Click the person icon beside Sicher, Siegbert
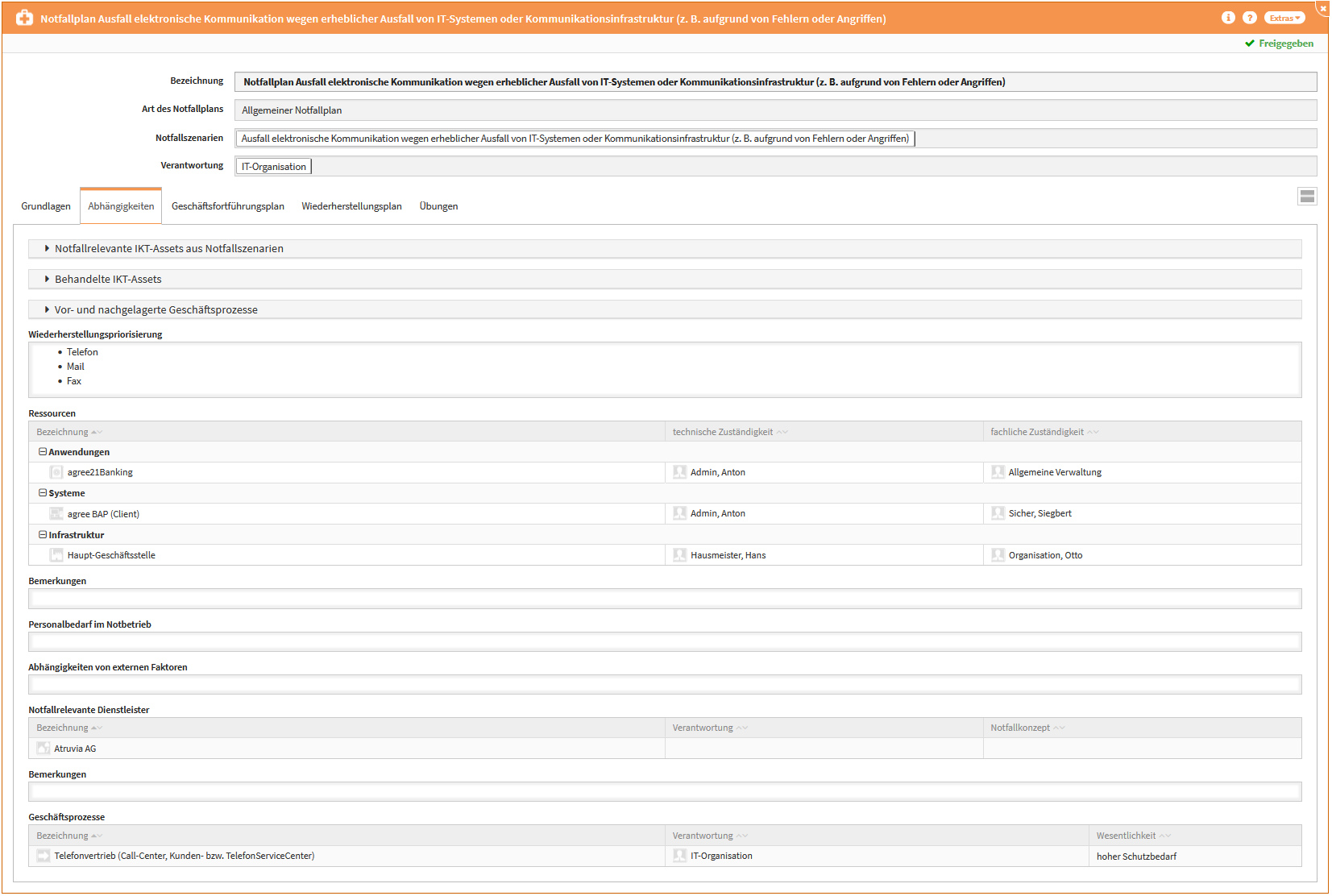 (x=998, y=513)
